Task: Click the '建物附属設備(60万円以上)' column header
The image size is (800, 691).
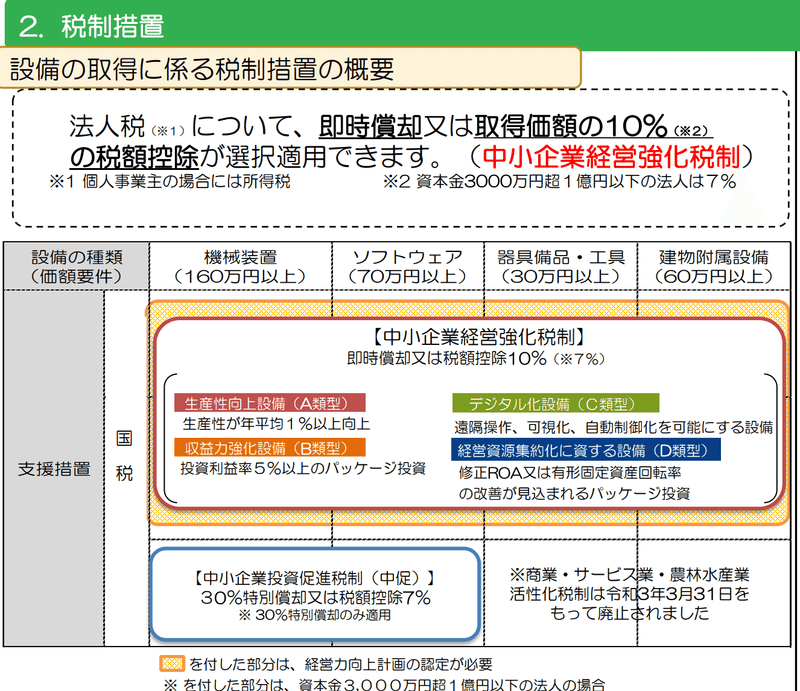Action: tap(714, 266)
